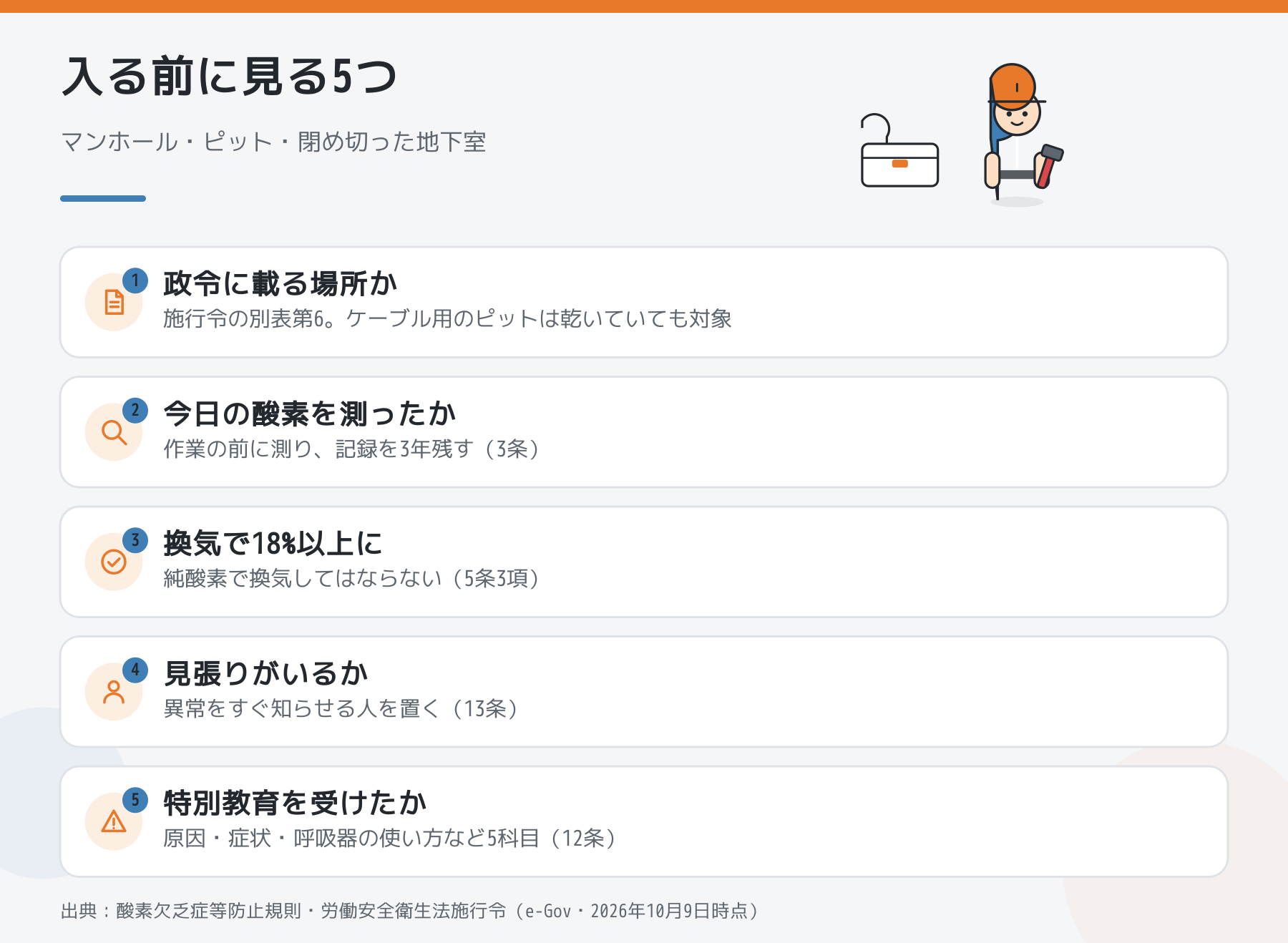Click the blue number 1 badge
Screen dimensions: 1288x943
135,280
